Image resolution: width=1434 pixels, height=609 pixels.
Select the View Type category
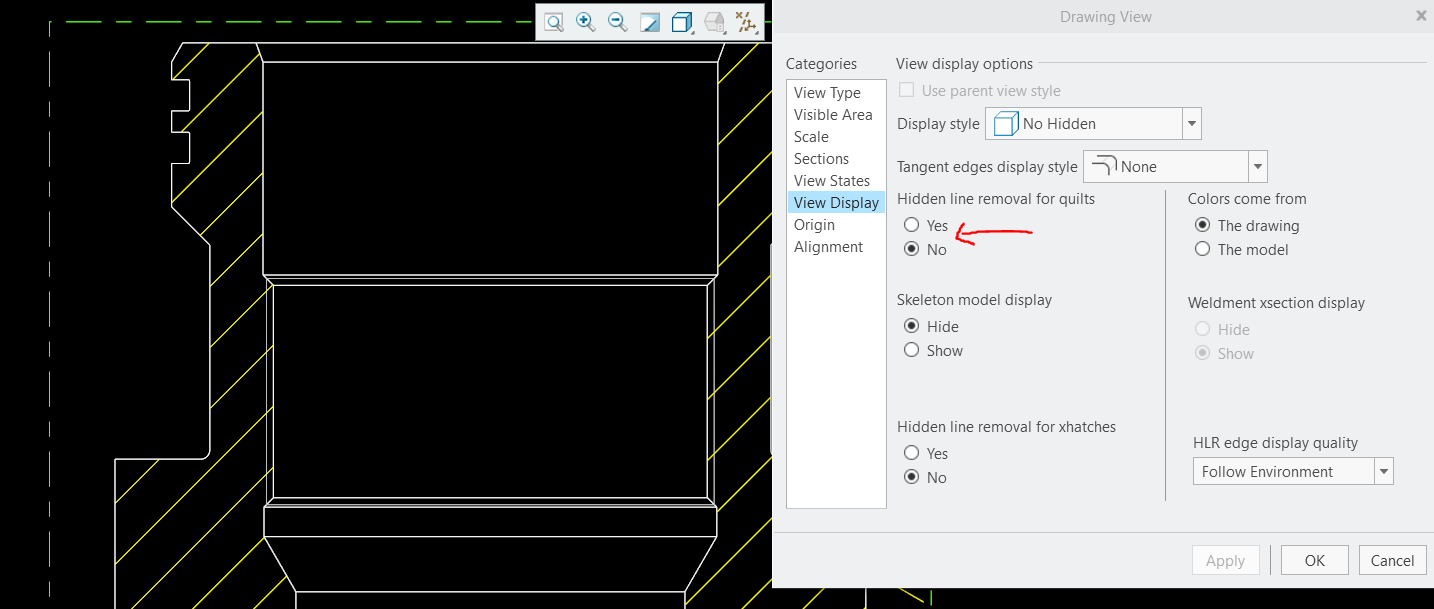[x=827, y=93]
